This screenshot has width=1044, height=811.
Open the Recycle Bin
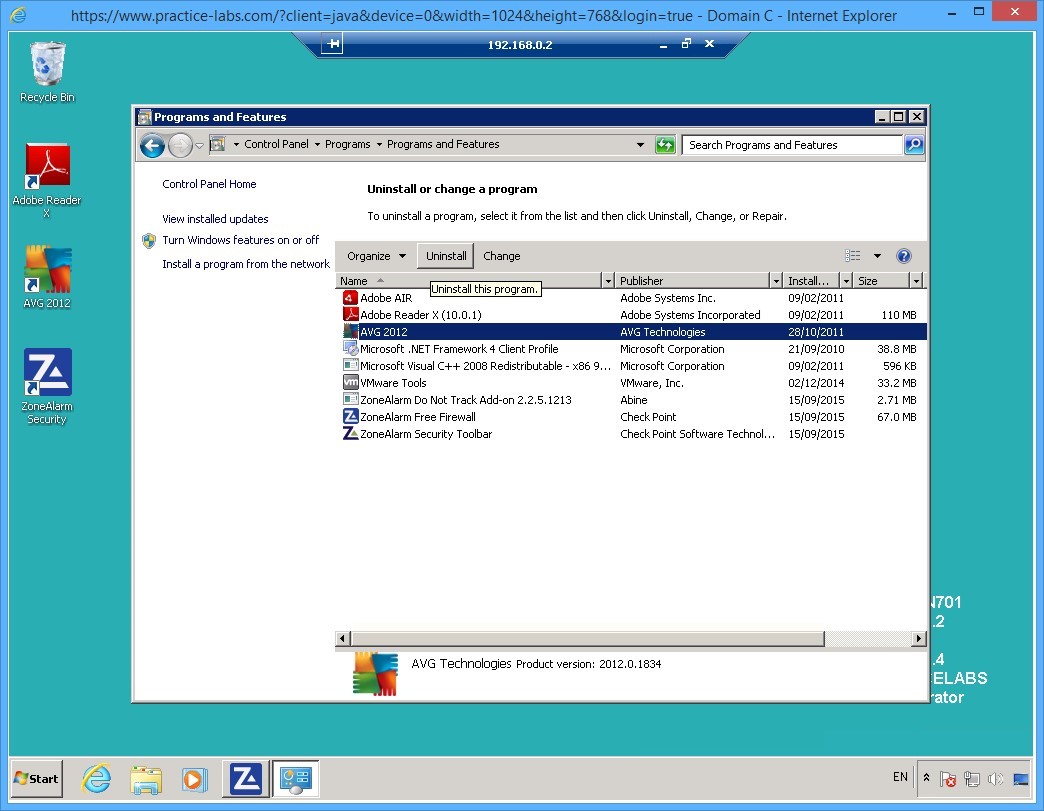coord(46,63)
